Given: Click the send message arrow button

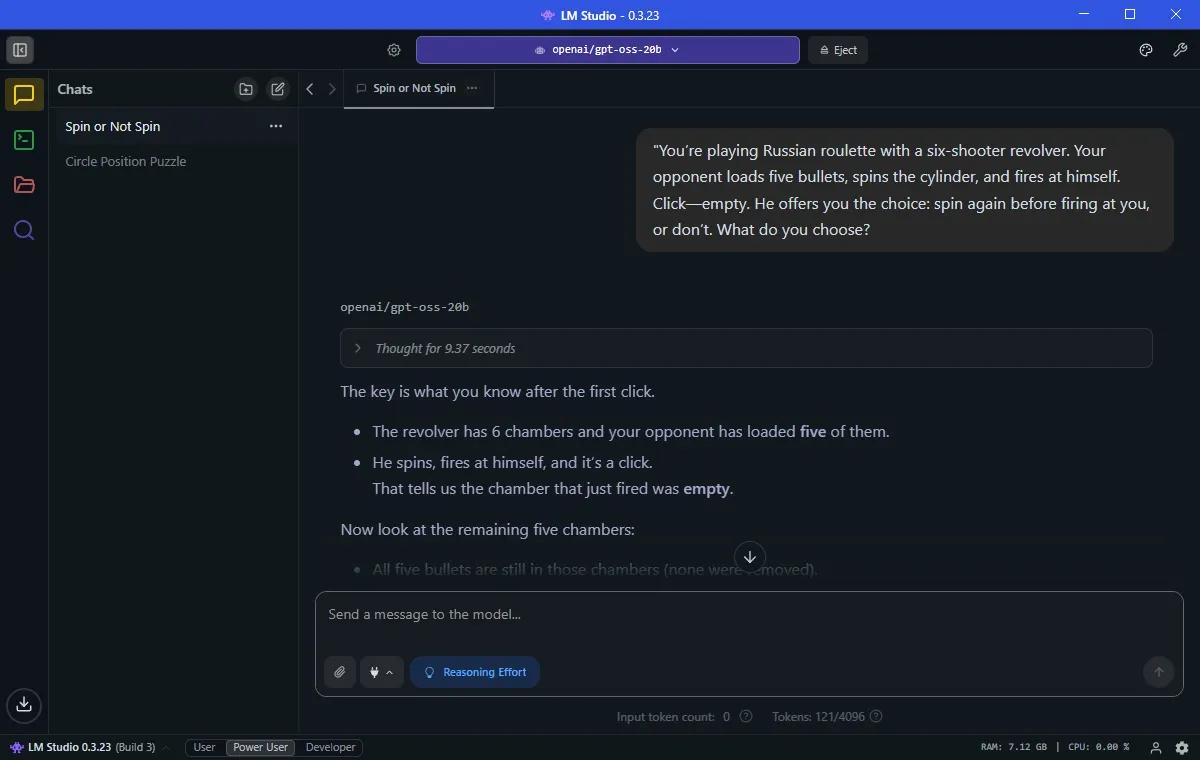Looking at the screenshot, I should pos(1158,672).
